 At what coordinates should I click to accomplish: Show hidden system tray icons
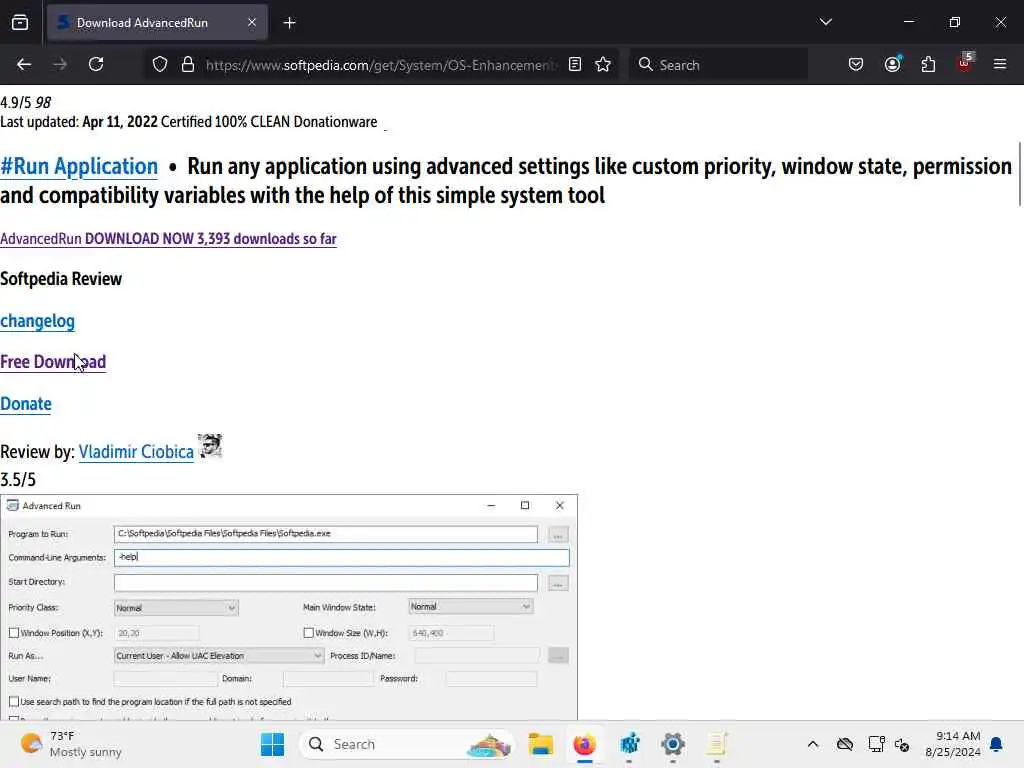pos(812,744)
